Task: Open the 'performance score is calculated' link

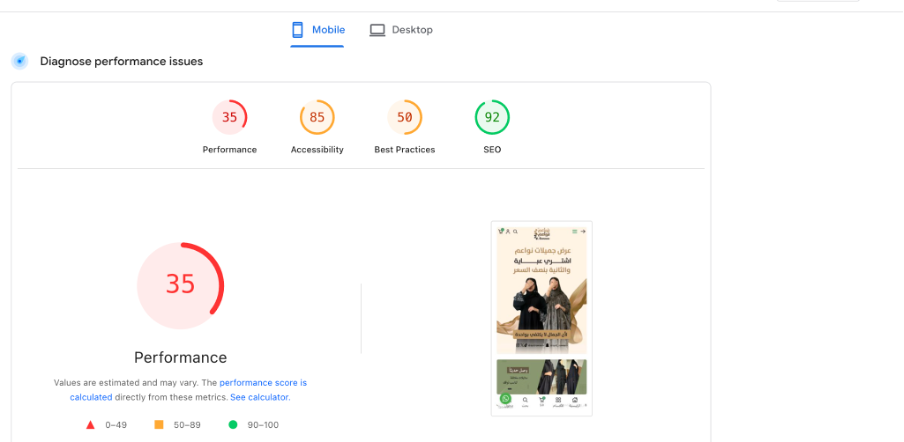Action: pyautogui.click(x=262, y=383)
